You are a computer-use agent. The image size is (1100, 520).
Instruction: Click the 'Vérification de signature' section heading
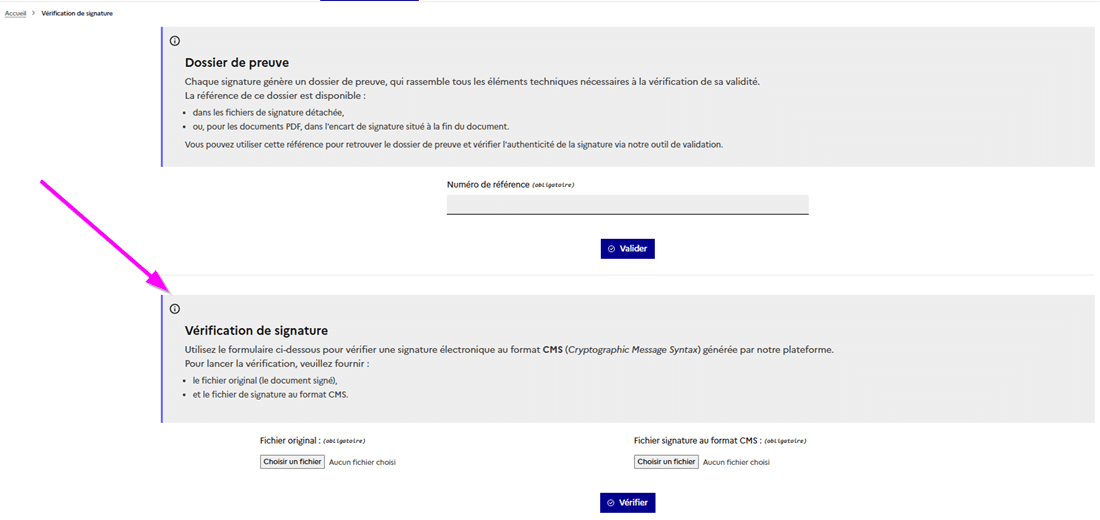coord(256,330)
